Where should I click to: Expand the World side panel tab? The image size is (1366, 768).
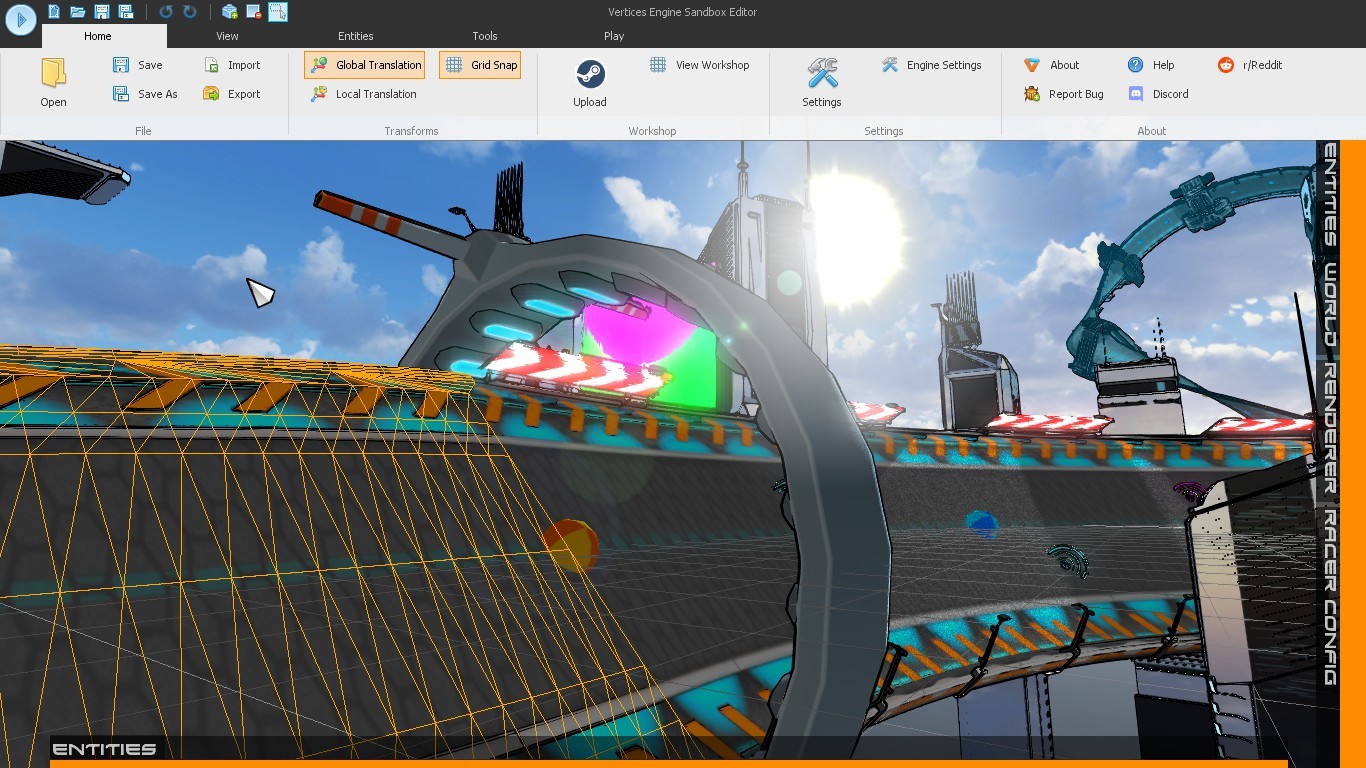[1330, 306]
